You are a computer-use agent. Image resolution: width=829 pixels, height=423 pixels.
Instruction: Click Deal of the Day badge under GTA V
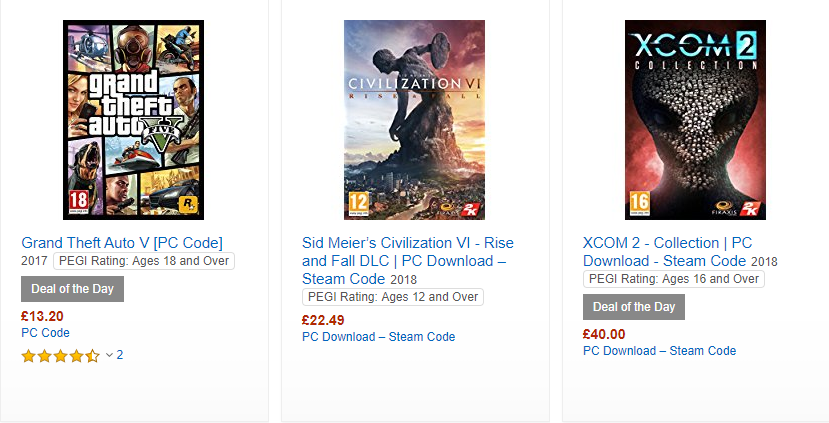pyautogui.click(x=72, y=289)
